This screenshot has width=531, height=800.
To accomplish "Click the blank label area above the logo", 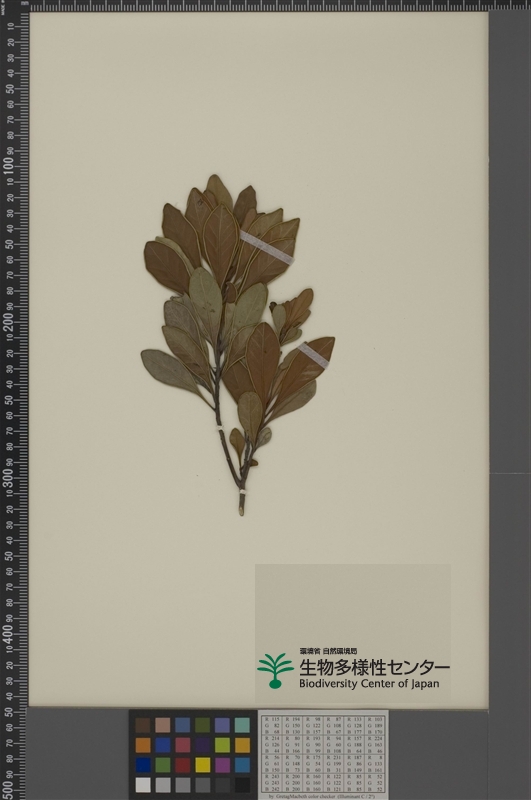I will [352, 605].
